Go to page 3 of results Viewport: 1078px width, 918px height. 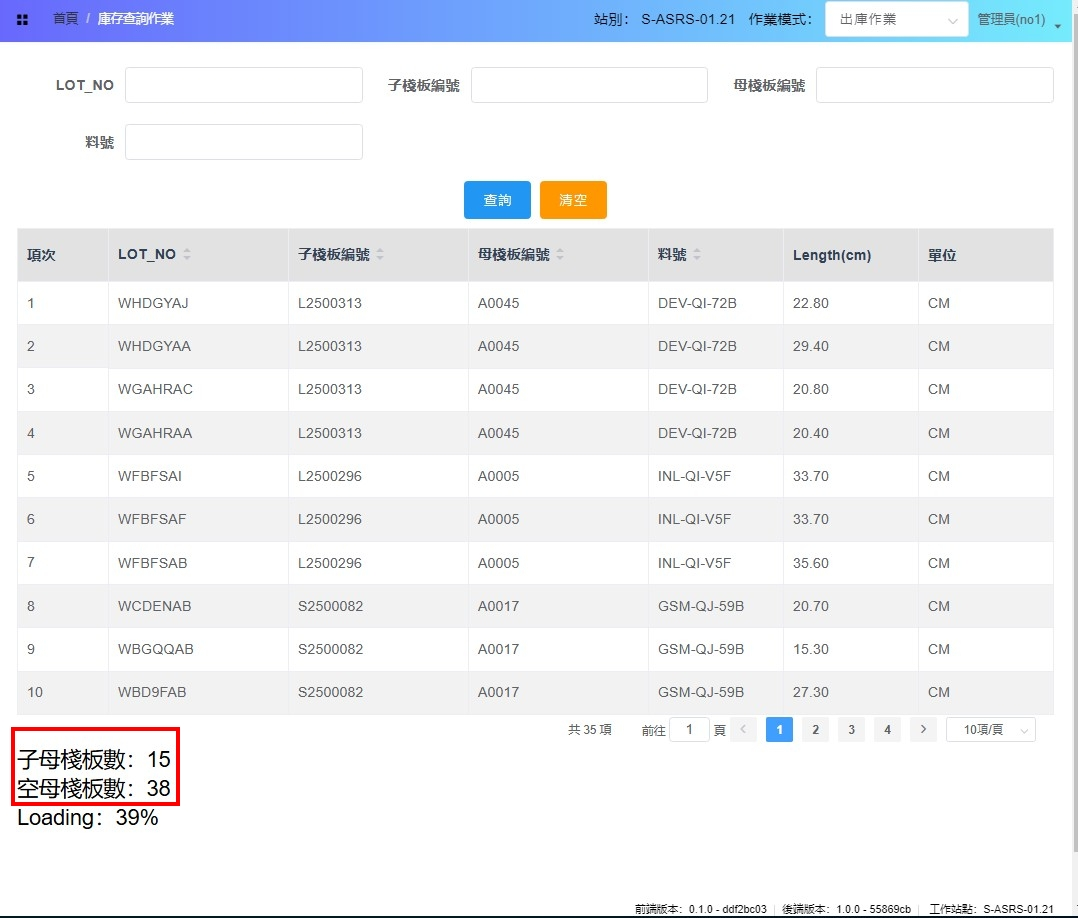click(x=851, y=730)
